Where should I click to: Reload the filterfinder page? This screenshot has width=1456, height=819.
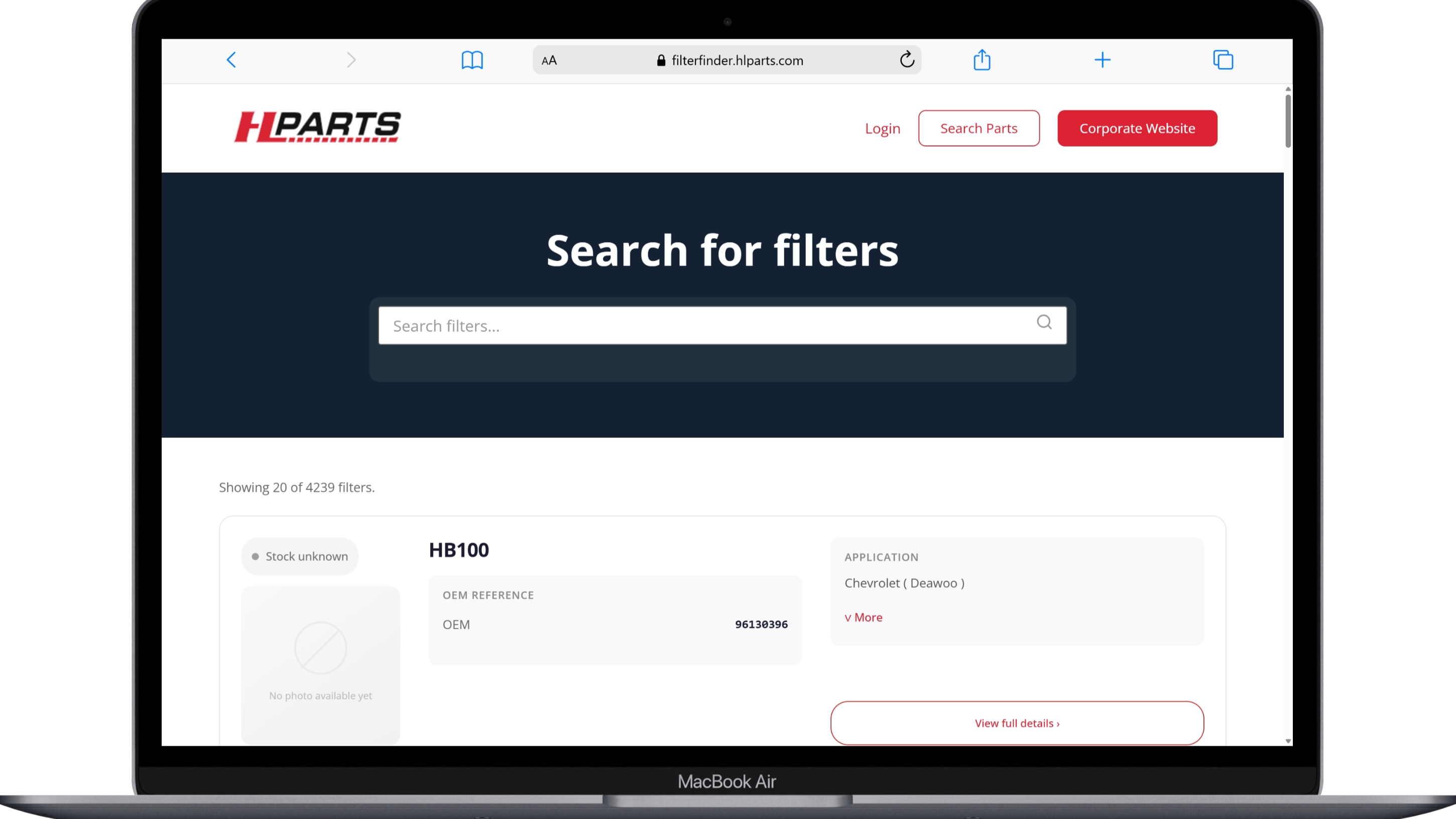907,60
